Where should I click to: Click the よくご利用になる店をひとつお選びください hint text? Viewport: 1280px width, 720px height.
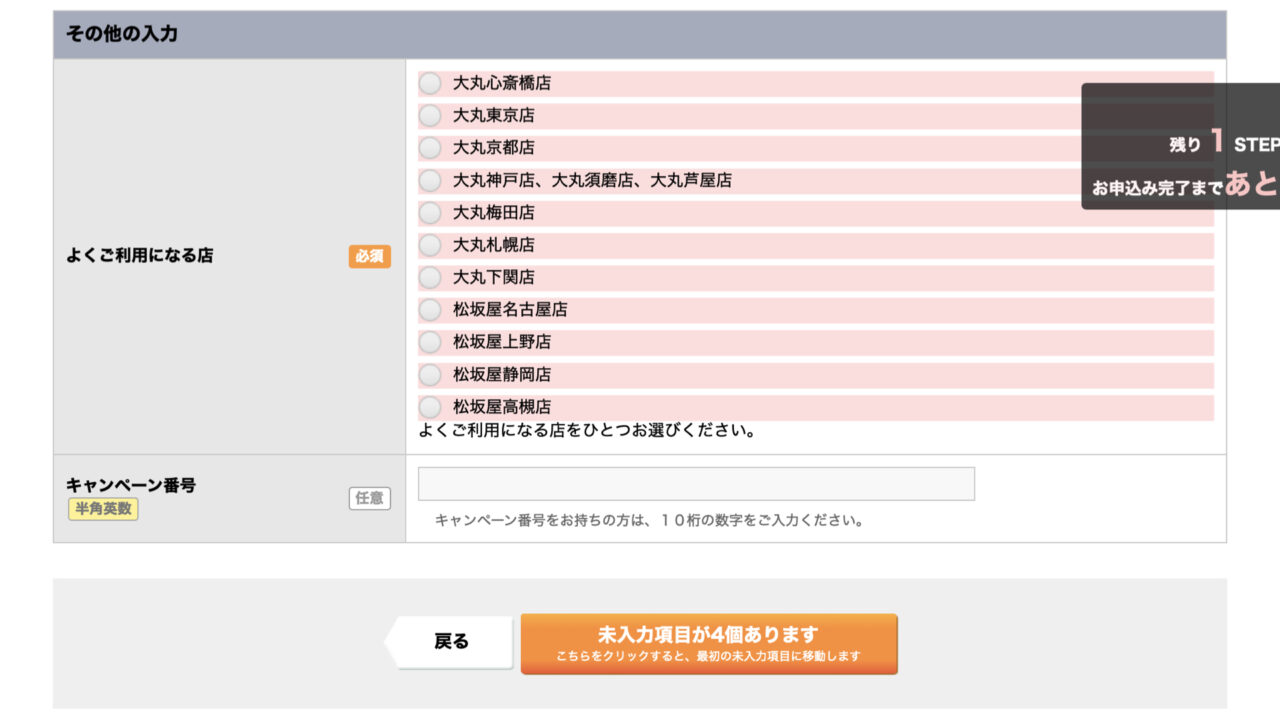pos(587,431)
